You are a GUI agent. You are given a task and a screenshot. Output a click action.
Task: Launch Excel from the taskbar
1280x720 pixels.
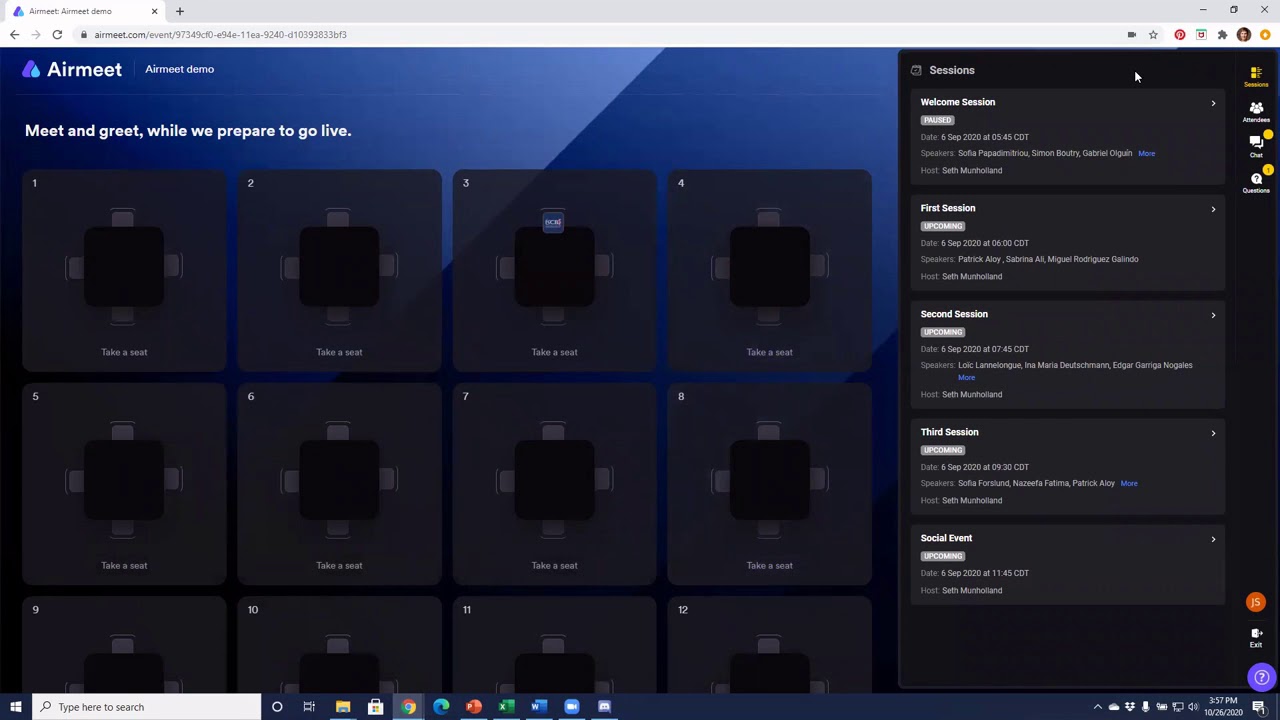tap(506, 707)
